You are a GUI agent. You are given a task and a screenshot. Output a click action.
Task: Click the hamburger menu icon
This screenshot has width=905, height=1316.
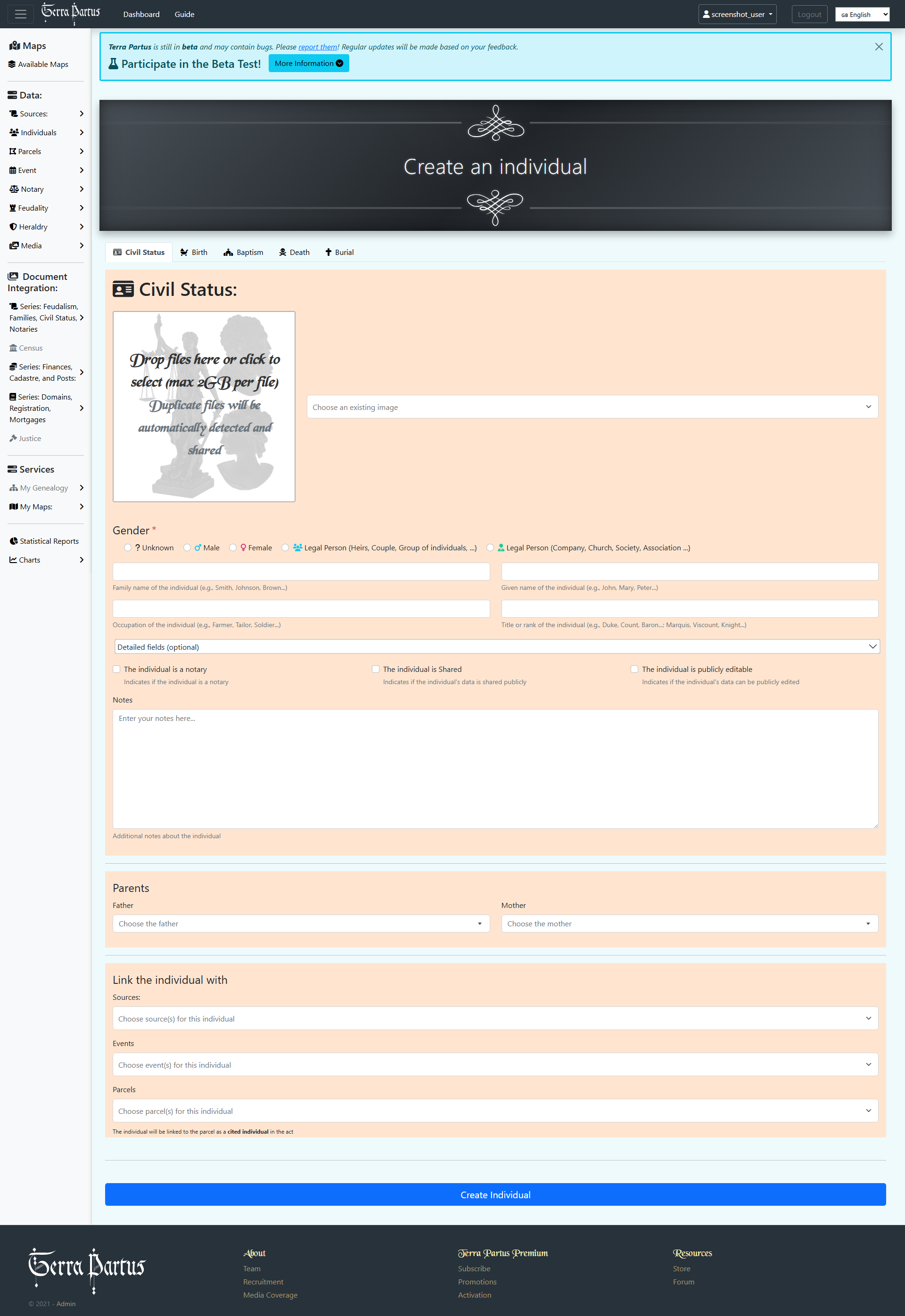click(x=20, y=14)
